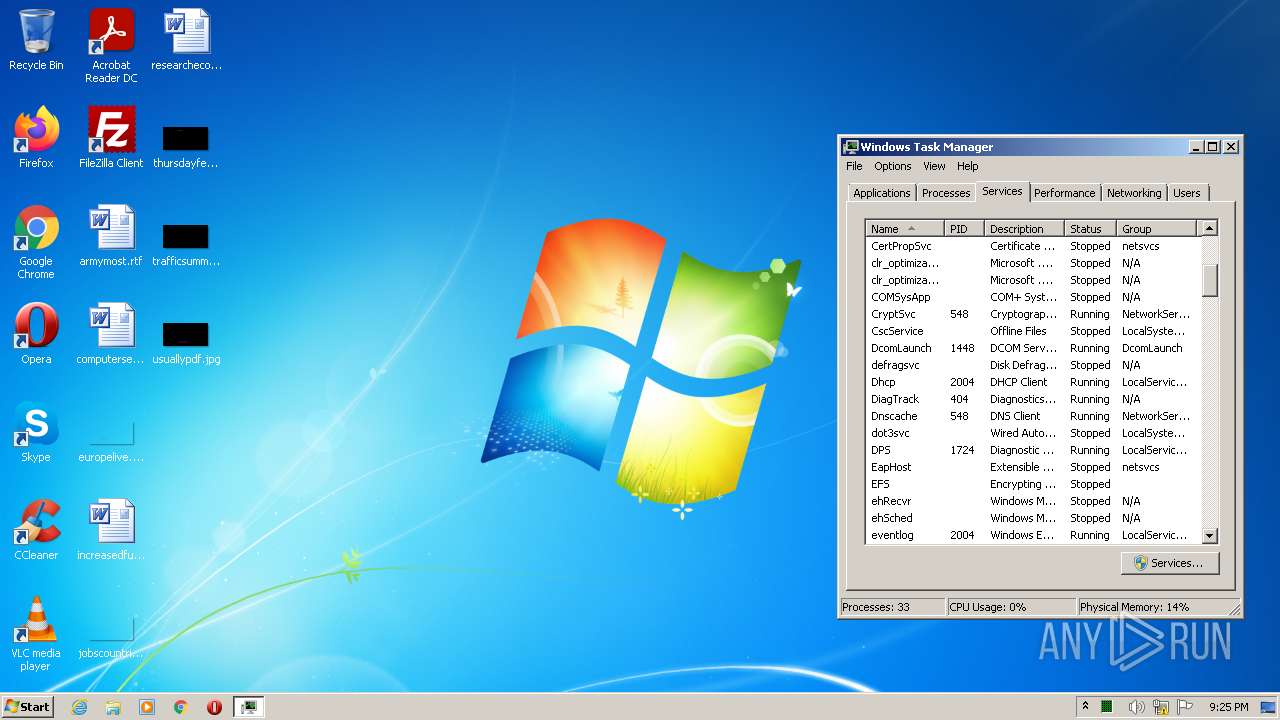Click the network tray icon
This screenshot has width=1280, height=720.
pyautogui.click(x=1161, y=707)
